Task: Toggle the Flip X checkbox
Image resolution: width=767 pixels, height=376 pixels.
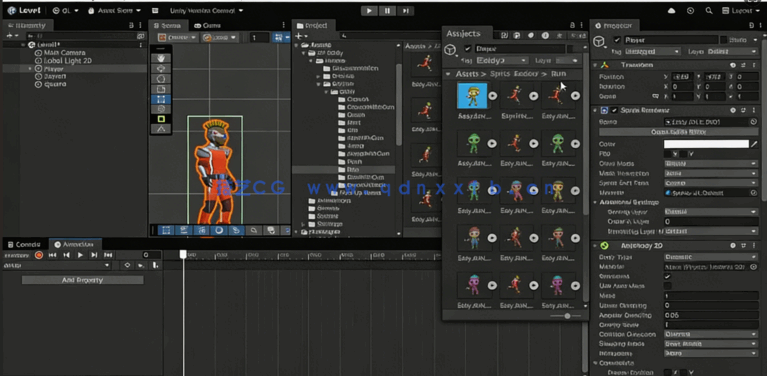Action: (667, 154)
